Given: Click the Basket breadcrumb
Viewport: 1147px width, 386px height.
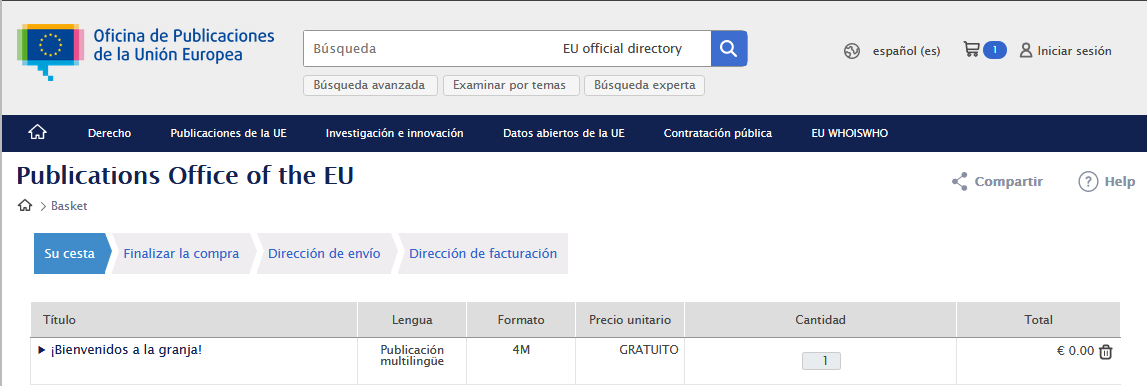Looking at the screenshot, I should 69,206.
